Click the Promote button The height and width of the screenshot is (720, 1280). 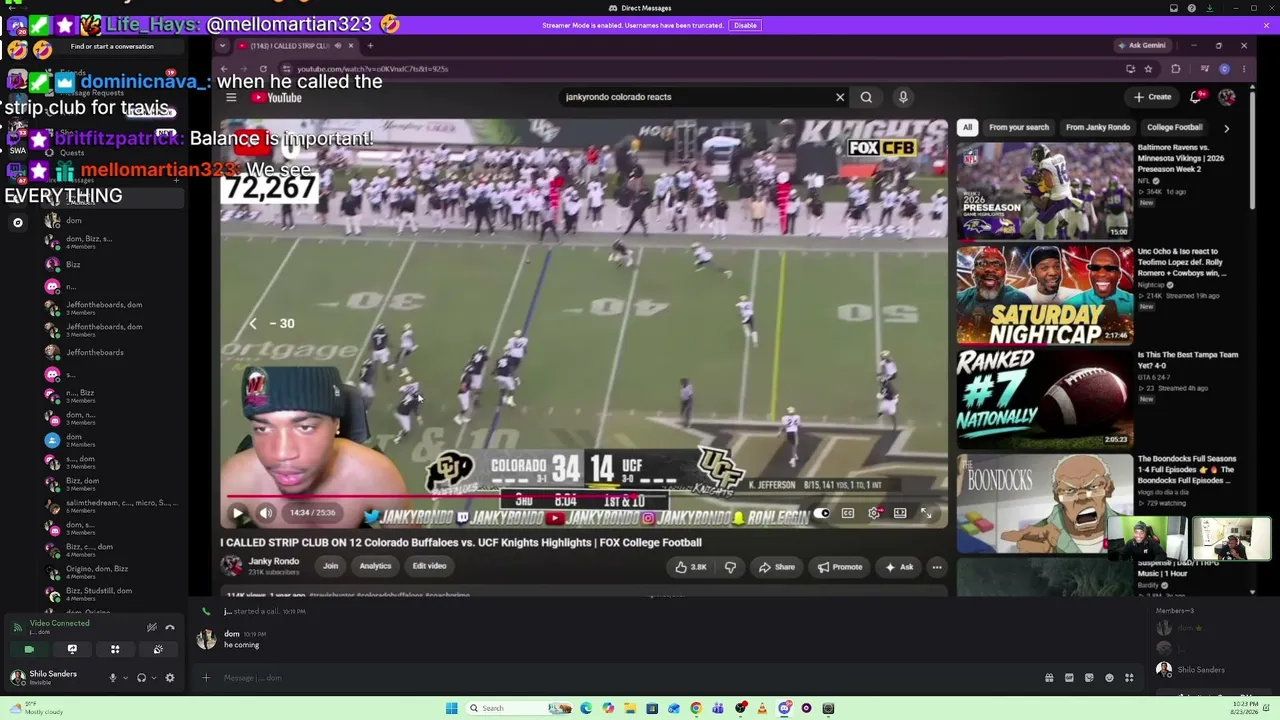[840, 567]
